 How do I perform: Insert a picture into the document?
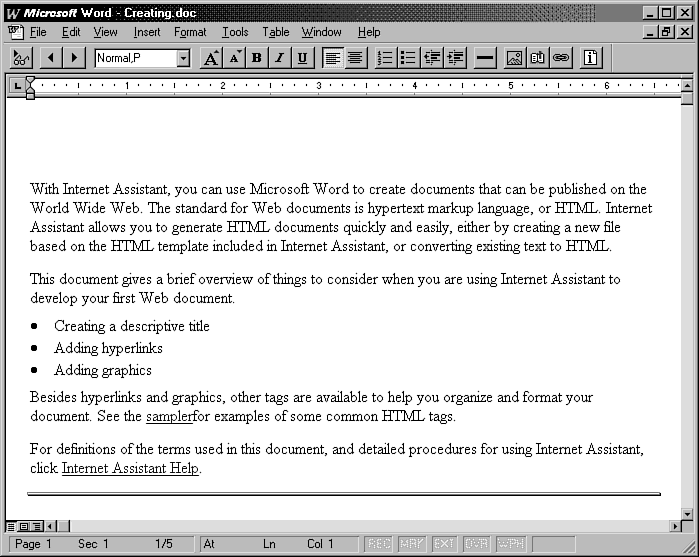pyautogui.click(x=515, y=58)
